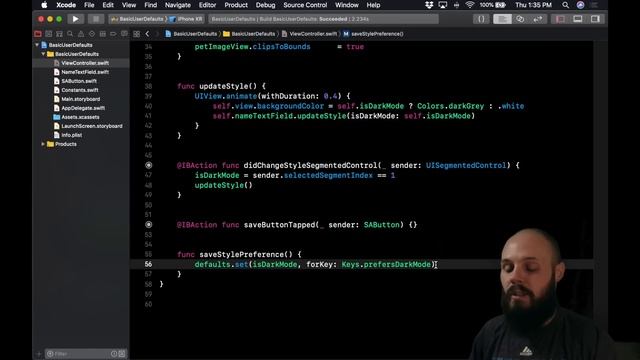Show the issue navigator warning icon
640x360 pixels.
(x=81, y=34)
